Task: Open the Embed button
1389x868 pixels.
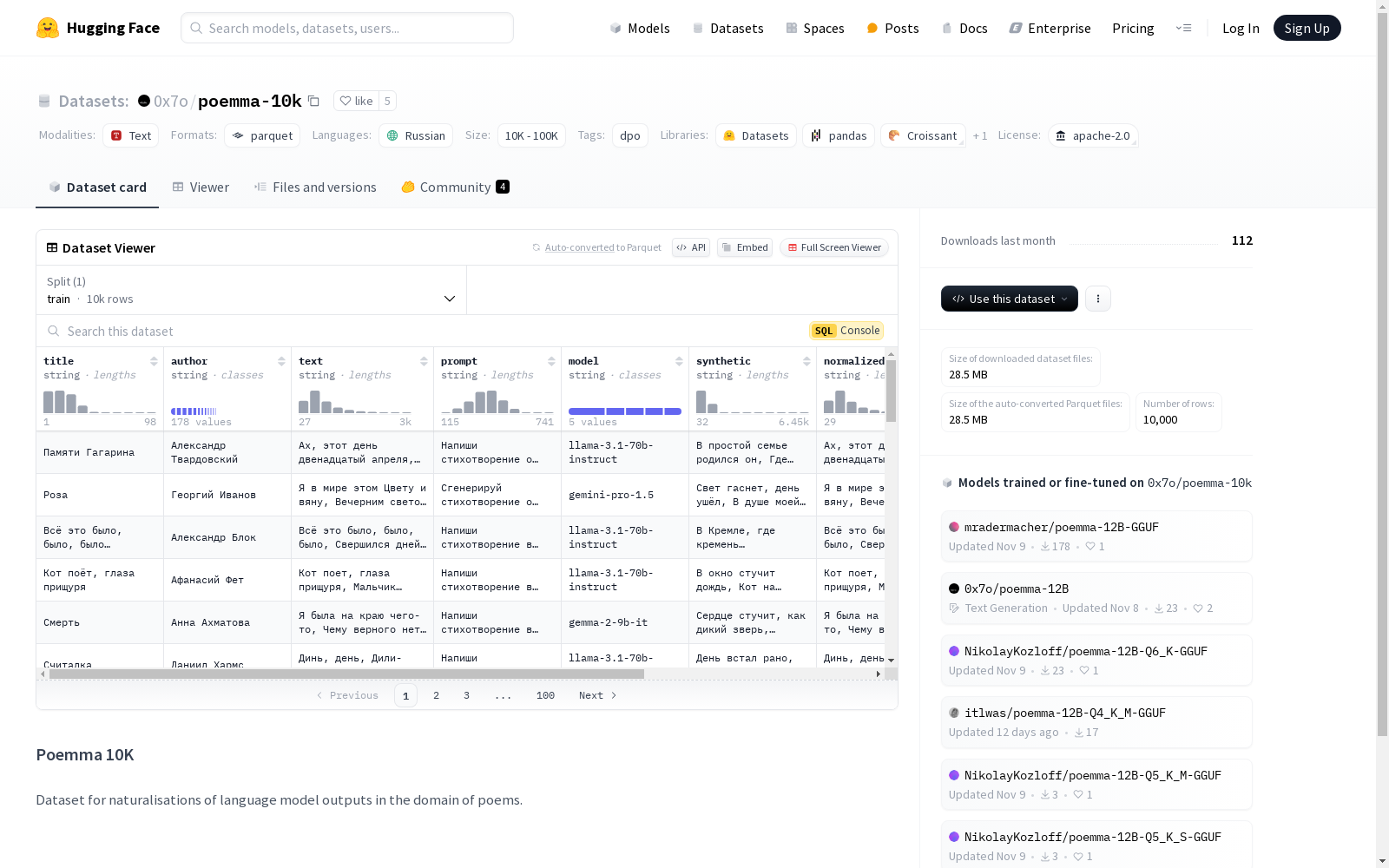Action: [745, 247]
